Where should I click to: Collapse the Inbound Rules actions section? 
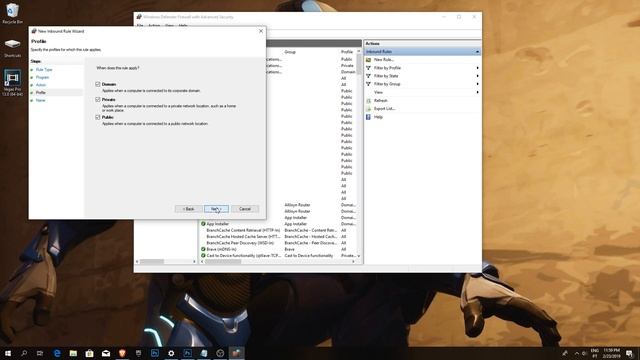coord(477,52)
